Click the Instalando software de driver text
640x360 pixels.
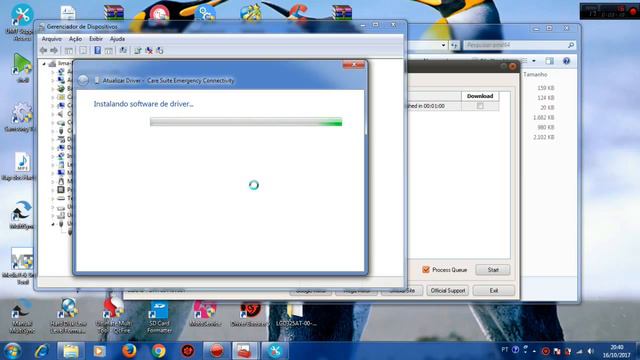coord(144,104)
